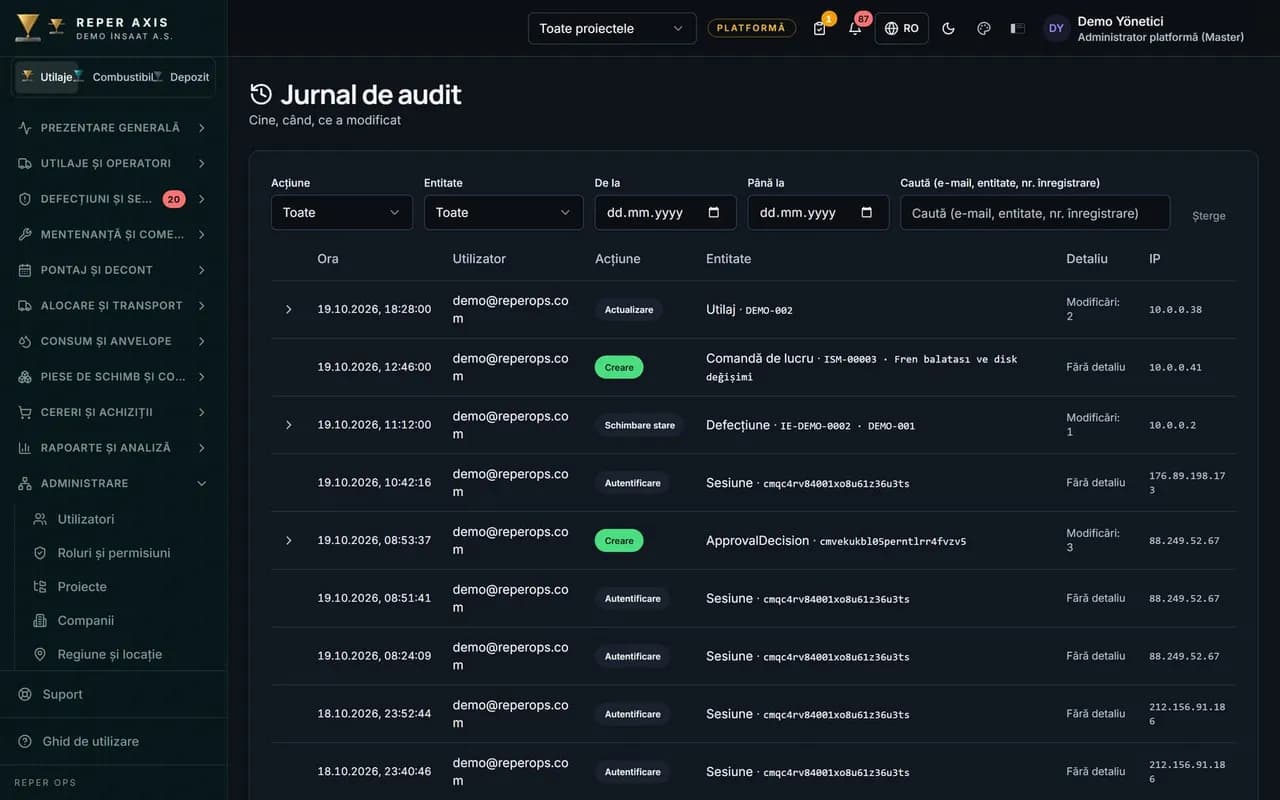Open the tasks clipboard icon with badge 1
The width and height of the screenshot is (1280, 800).
[820, 28]
